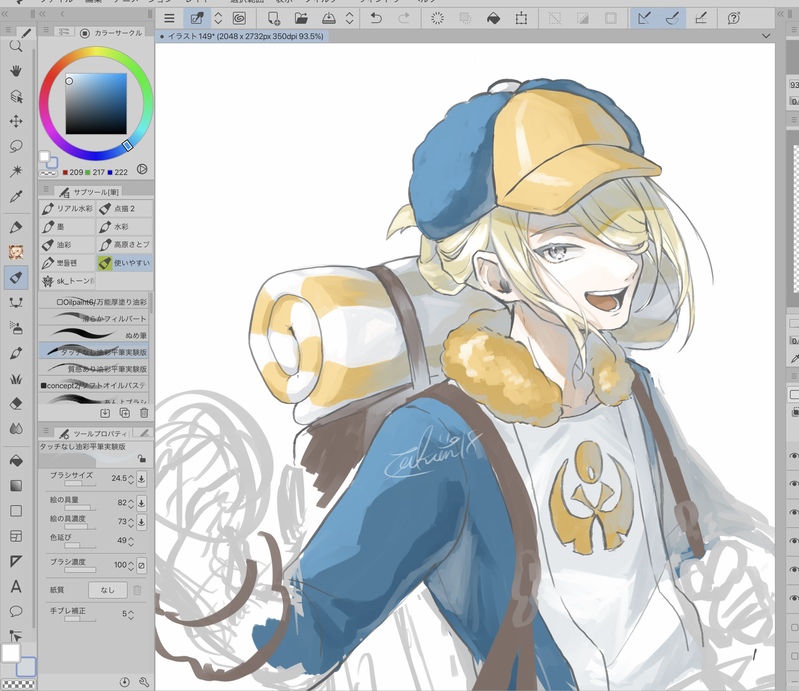Click the 色延び value stepper arrows
The image size is (799, 691).
coord(131,541)
